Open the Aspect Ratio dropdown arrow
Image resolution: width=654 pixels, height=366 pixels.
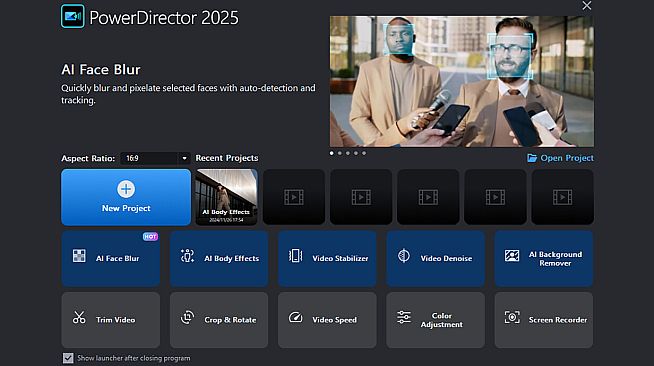(x=184, y=158)
